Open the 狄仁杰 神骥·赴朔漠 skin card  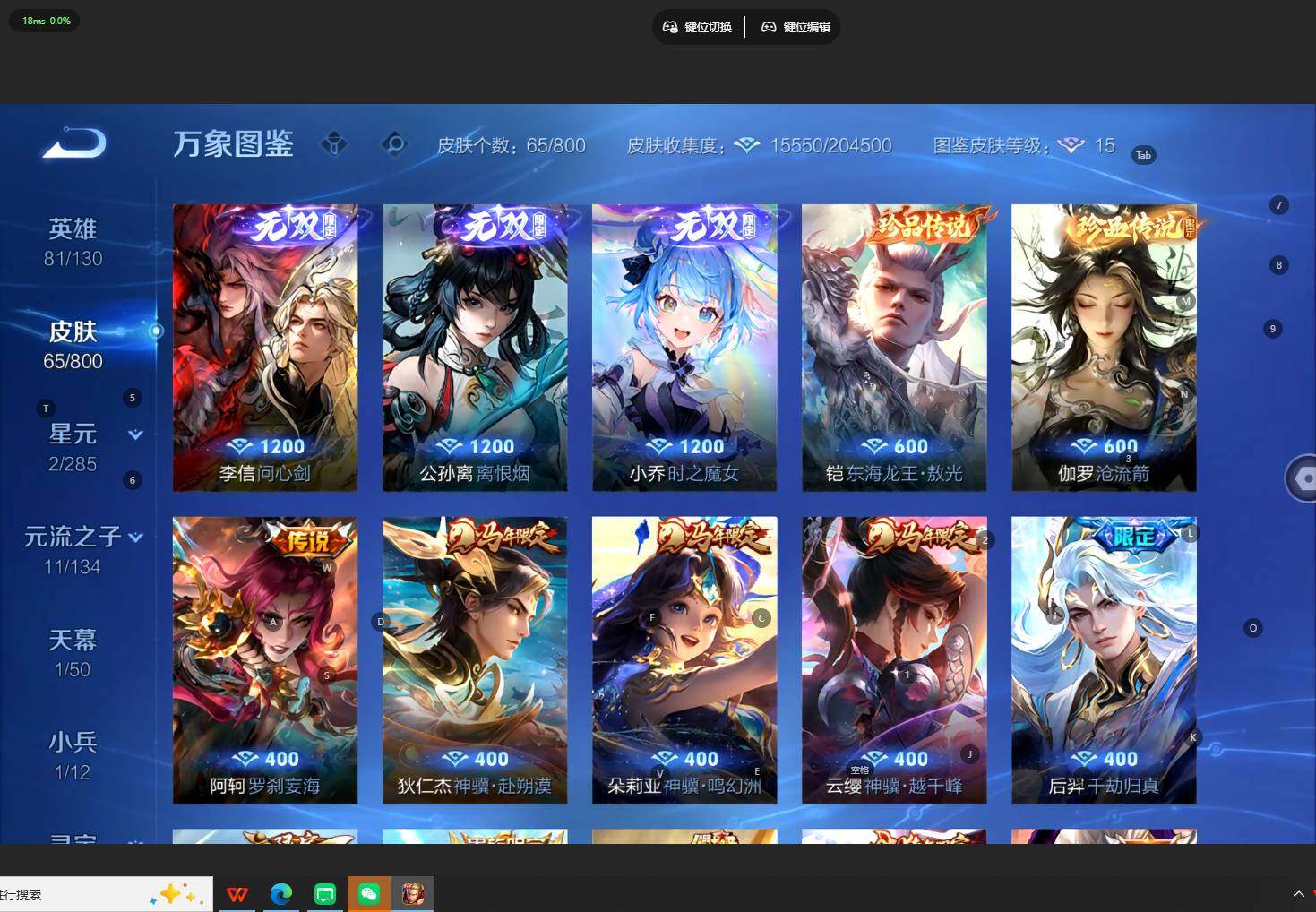475,660
